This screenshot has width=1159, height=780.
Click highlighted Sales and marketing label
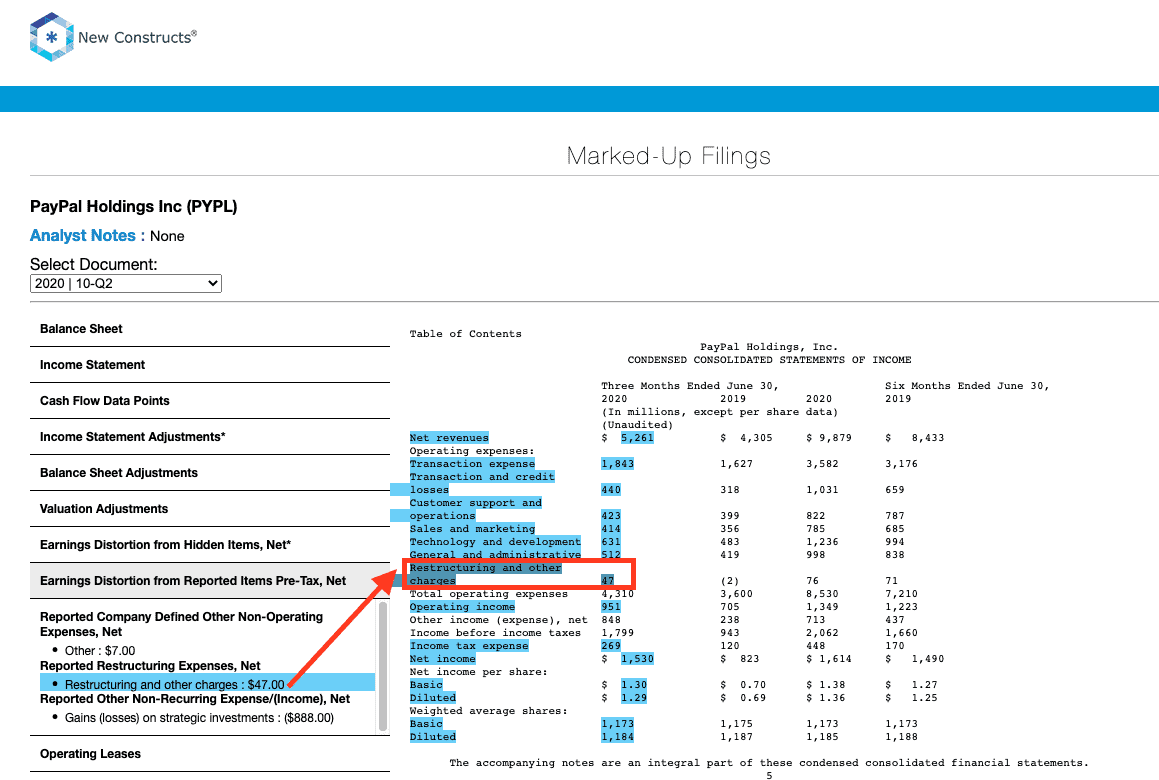(x=472, y=529)
